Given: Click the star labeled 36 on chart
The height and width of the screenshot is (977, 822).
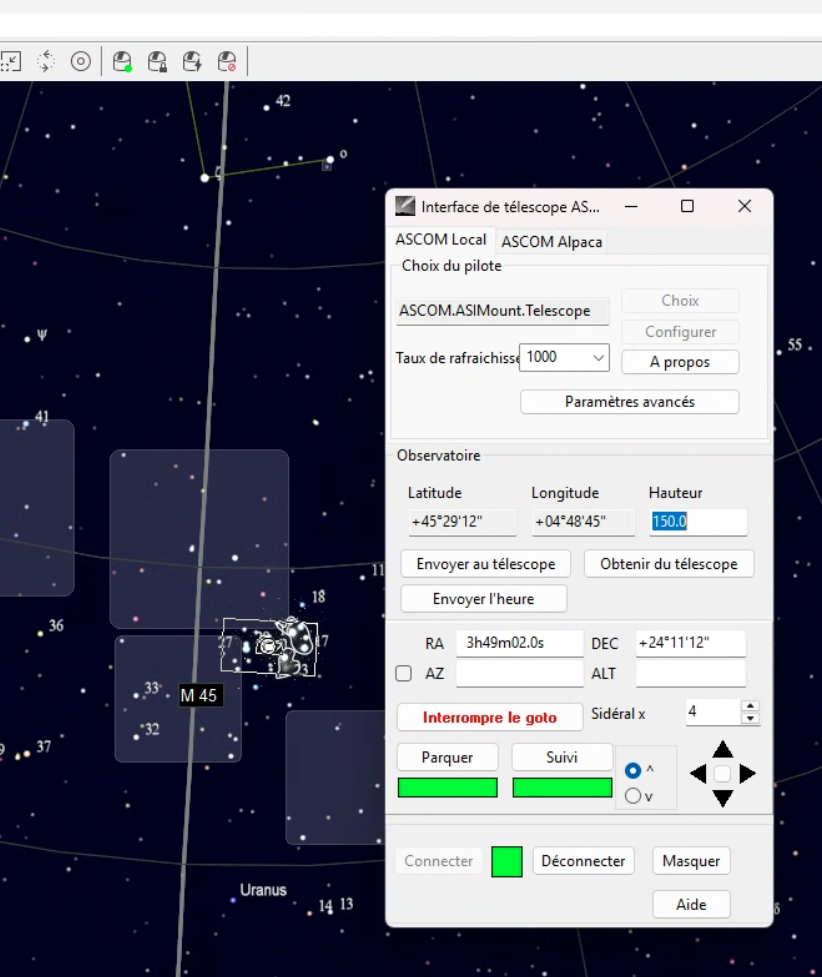Looking at the screenshot, I should click(x=41, y=634).
